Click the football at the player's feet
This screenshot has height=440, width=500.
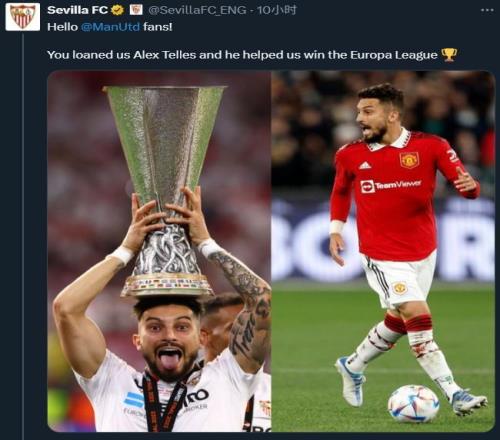click(x=413, y=404)
